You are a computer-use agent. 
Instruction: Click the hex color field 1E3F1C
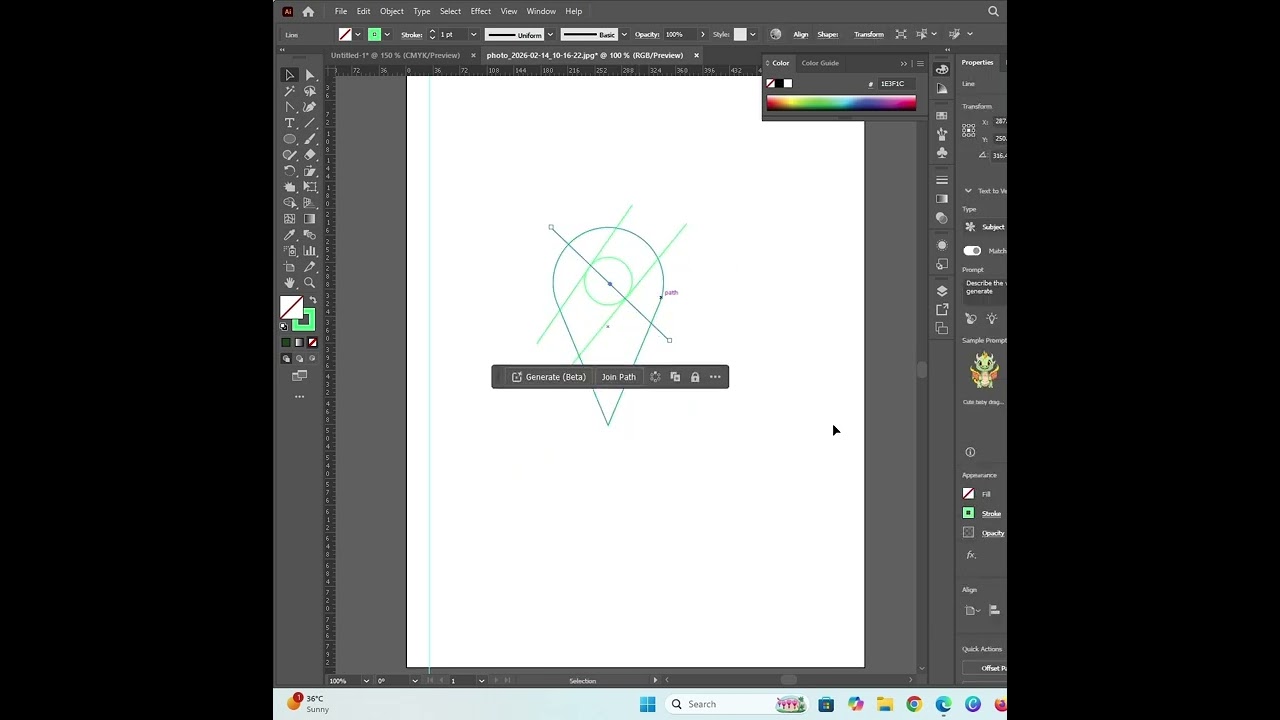pos(897,84)
